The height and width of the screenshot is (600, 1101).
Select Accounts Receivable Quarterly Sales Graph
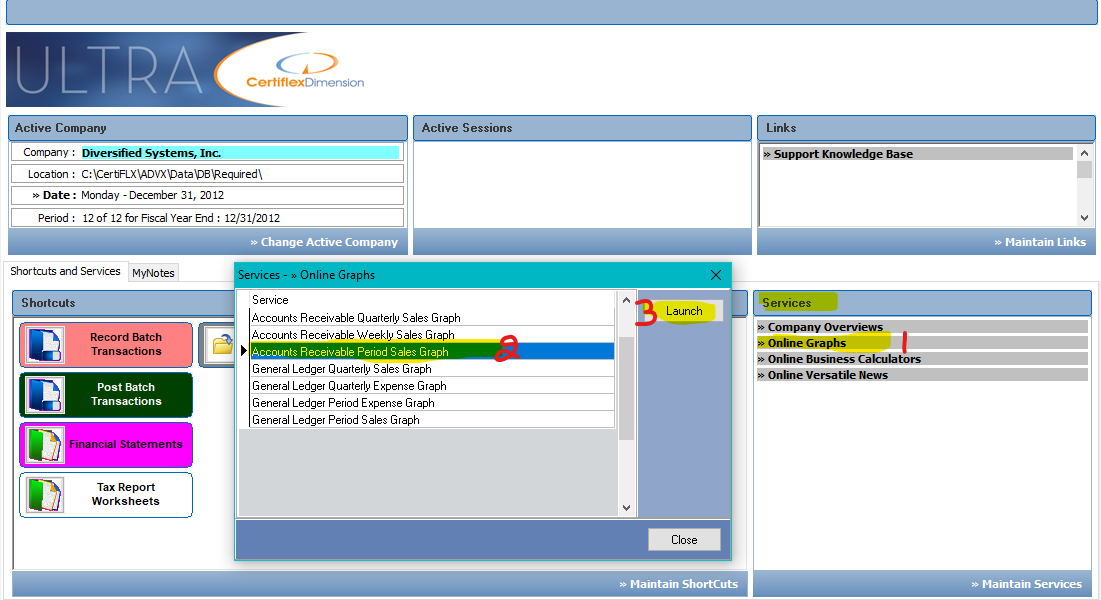click(x=432, y=318)
